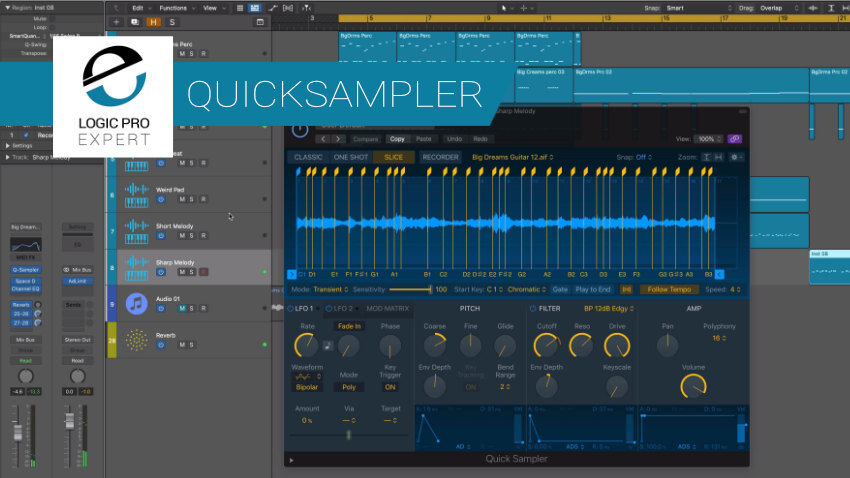Screen dimensions: 850x478
Task: Open the LFO Waveform selector
Action: (x=307, y=377)
